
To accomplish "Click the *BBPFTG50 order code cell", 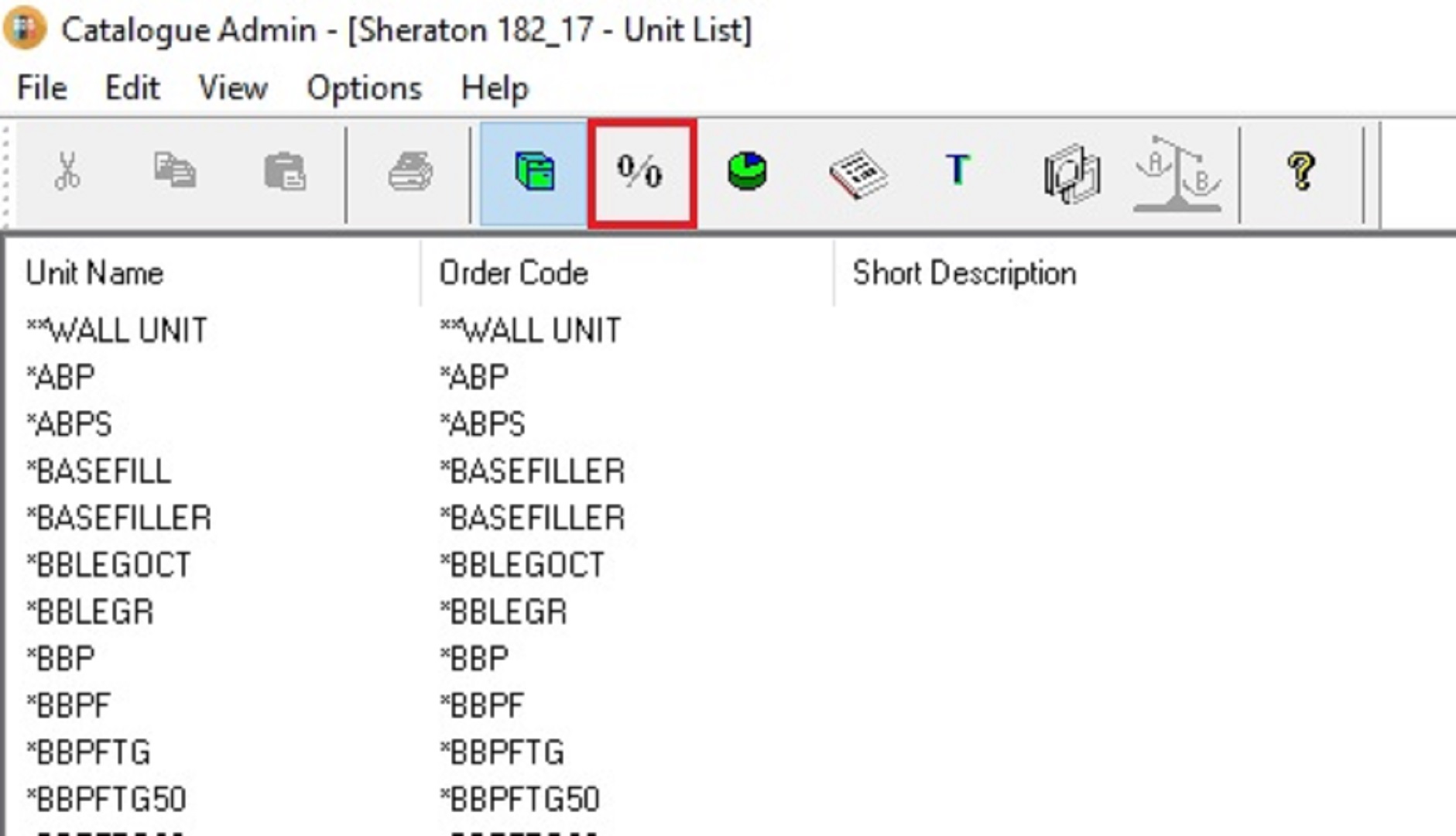I will 519,800.
